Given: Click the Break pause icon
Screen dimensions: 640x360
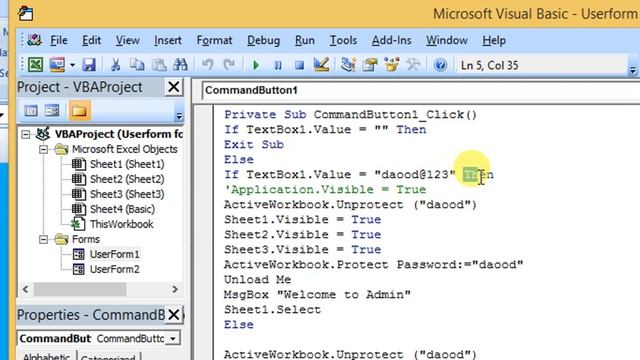Looking at the screenshot, I should coord(278,65).
